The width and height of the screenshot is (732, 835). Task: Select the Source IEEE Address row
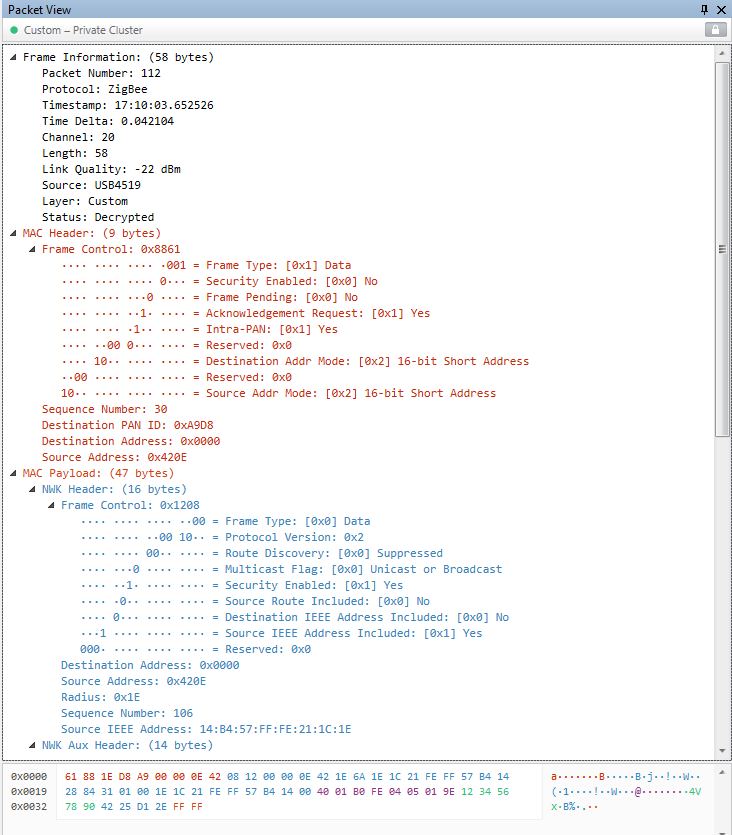(x=205, y=729)
